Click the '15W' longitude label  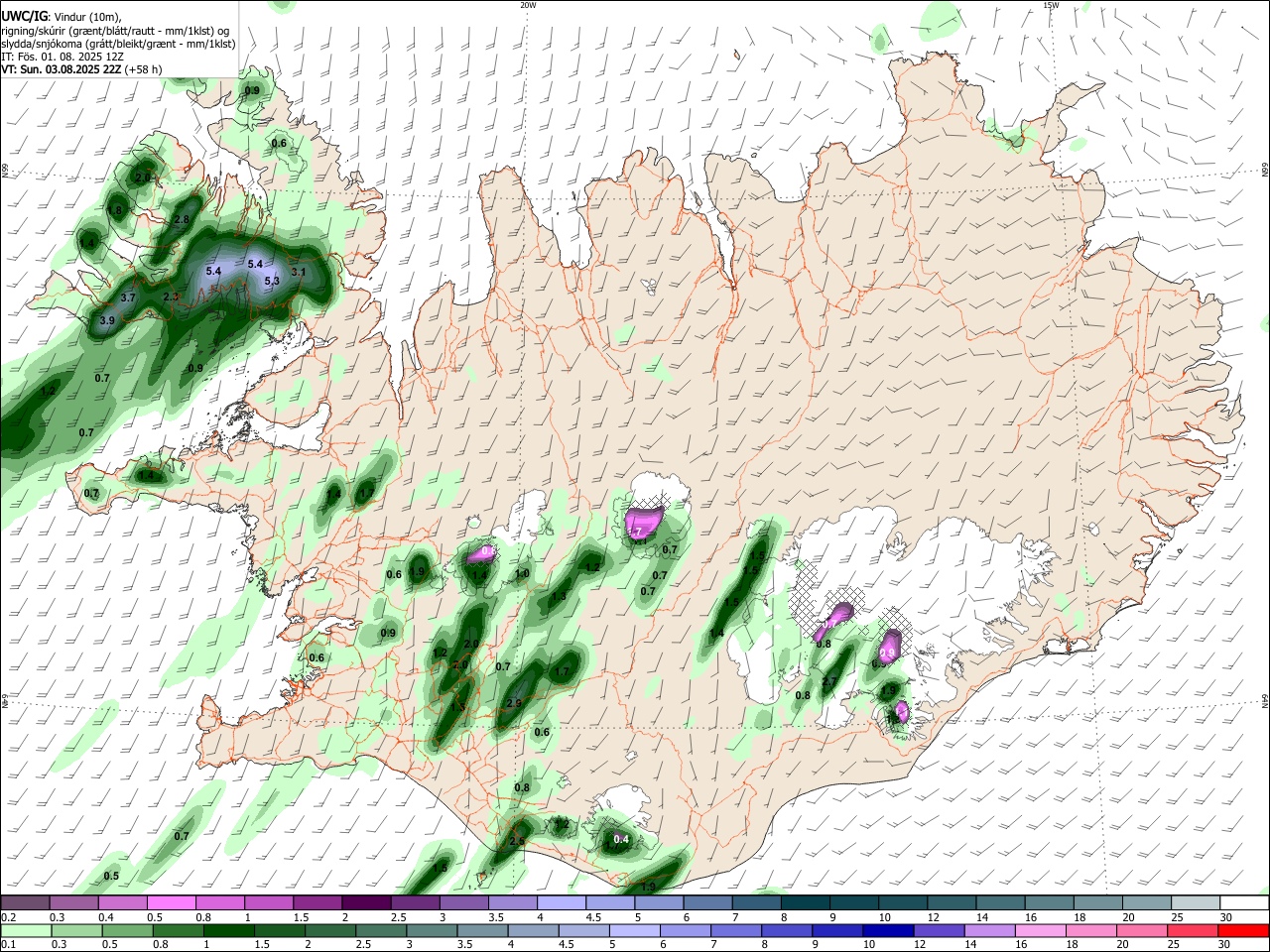pos(1051,5)
